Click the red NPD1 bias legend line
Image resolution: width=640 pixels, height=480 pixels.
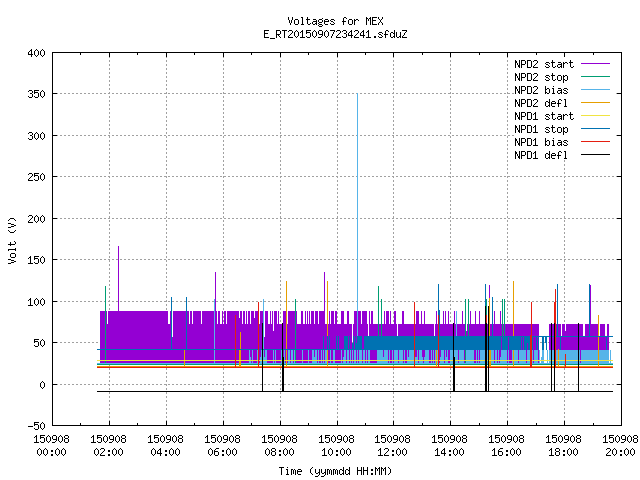tap(596, 142)
